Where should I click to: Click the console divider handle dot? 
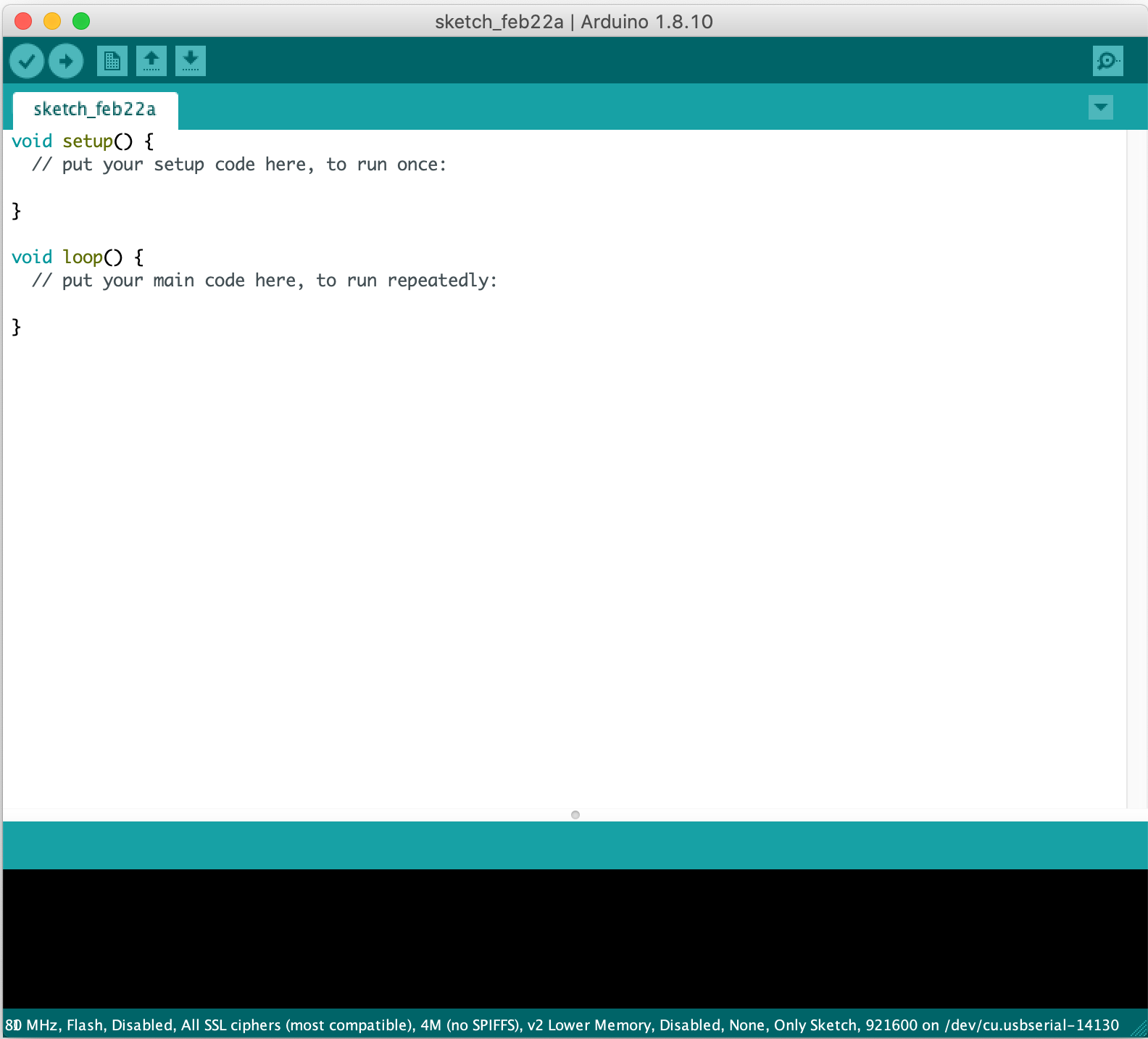point(575,815)
